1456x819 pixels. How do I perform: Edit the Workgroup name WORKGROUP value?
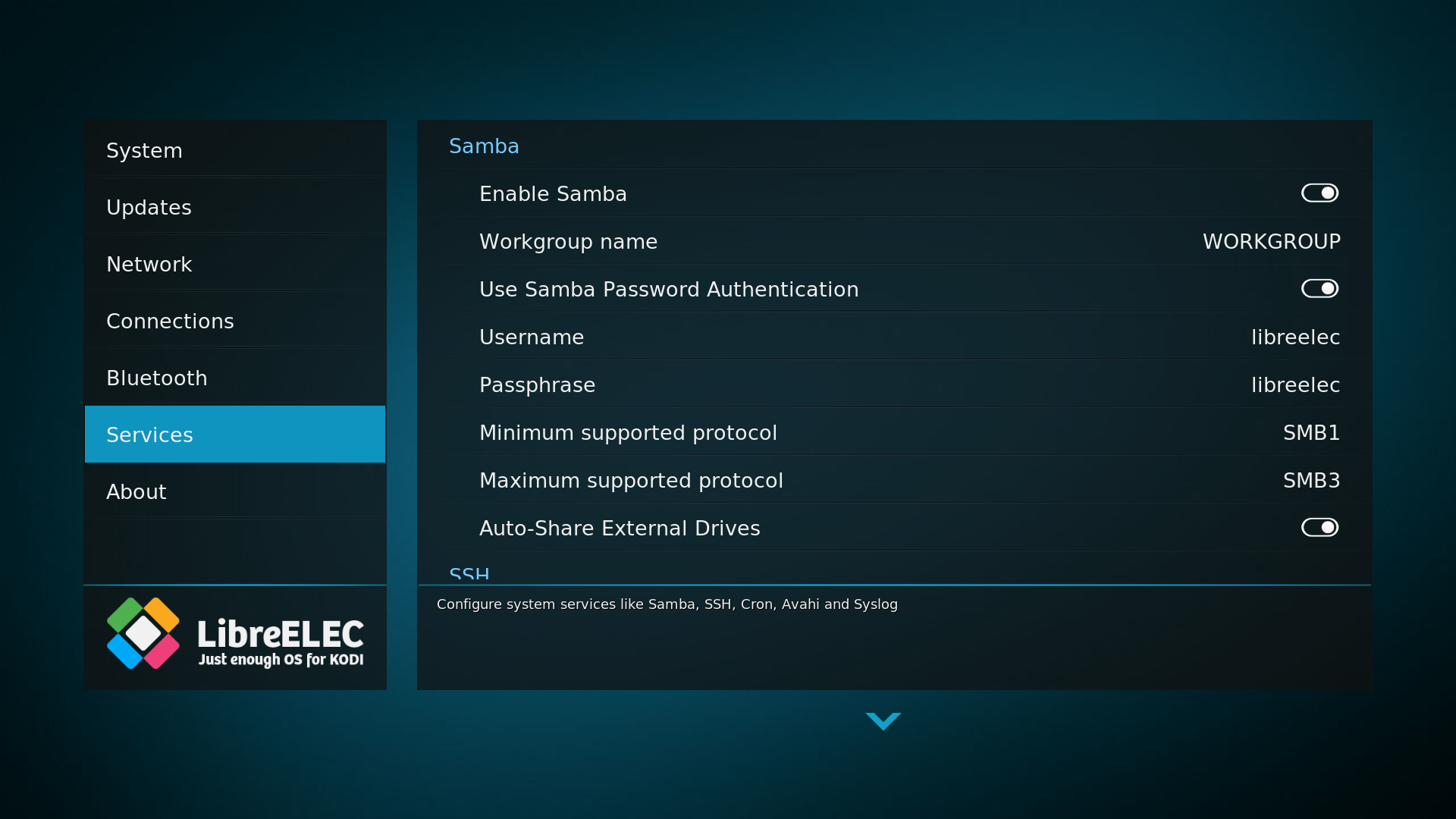coord(1271,242)
